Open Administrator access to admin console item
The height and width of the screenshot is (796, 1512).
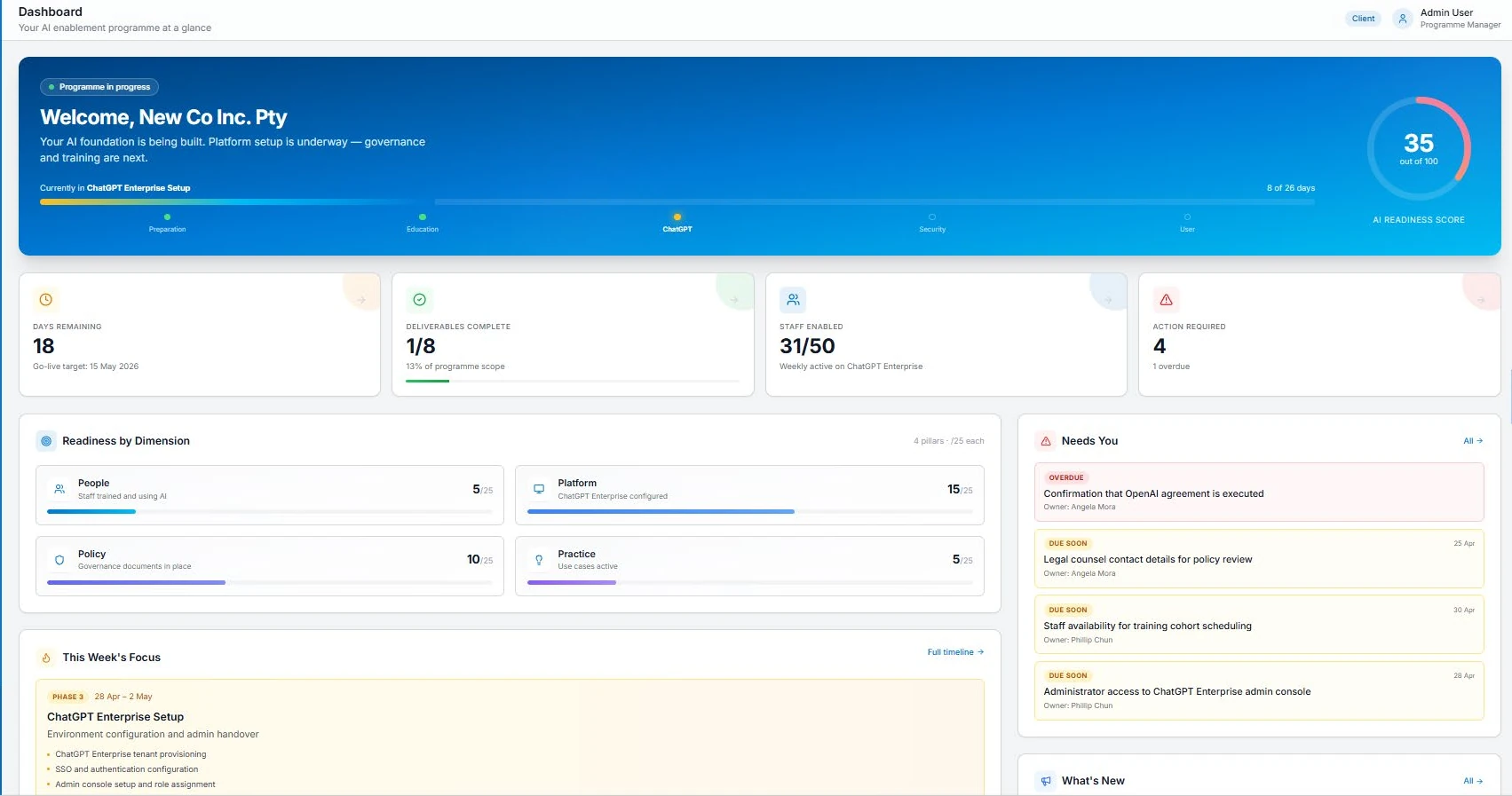[1259, 690]
